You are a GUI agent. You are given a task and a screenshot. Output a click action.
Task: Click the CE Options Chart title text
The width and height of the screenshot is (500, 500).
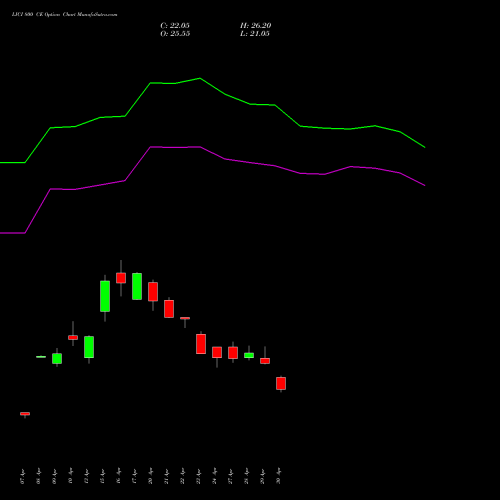click(64, 15)
